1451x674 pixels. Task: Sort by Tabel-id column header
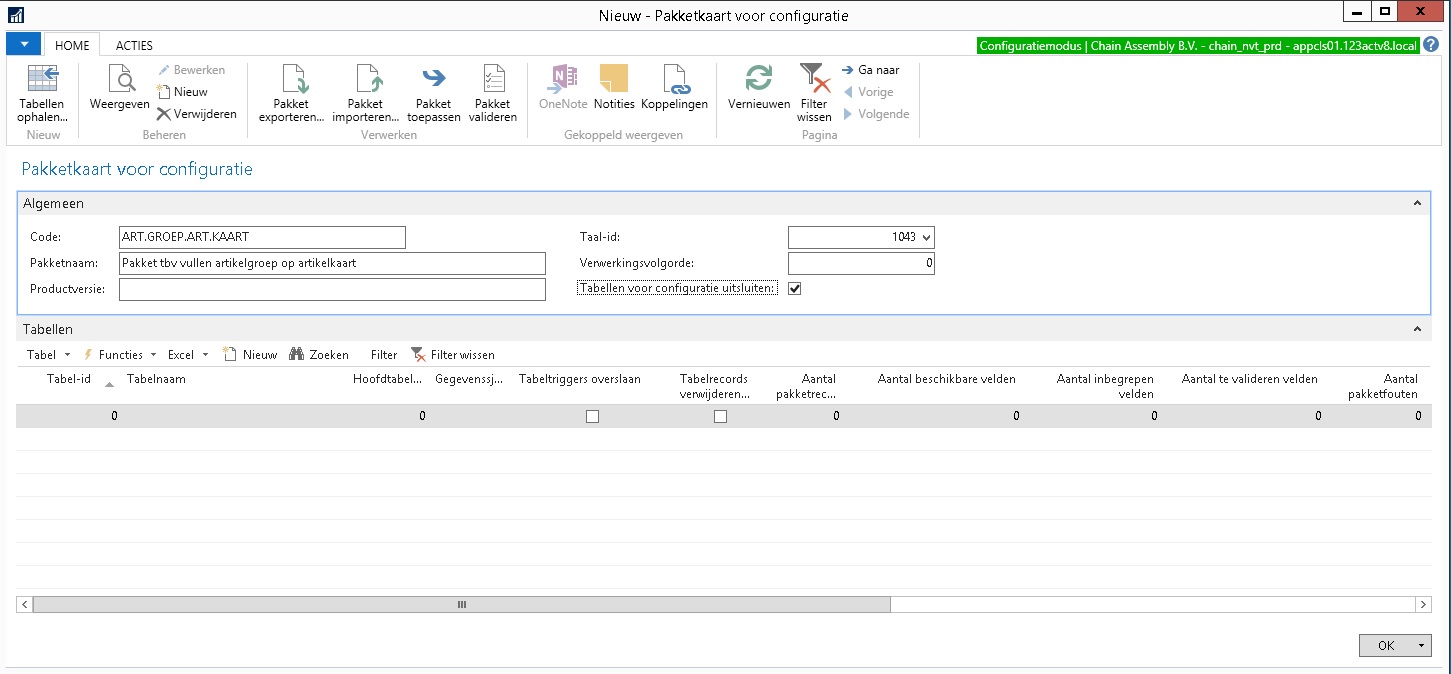pos(69,379)
